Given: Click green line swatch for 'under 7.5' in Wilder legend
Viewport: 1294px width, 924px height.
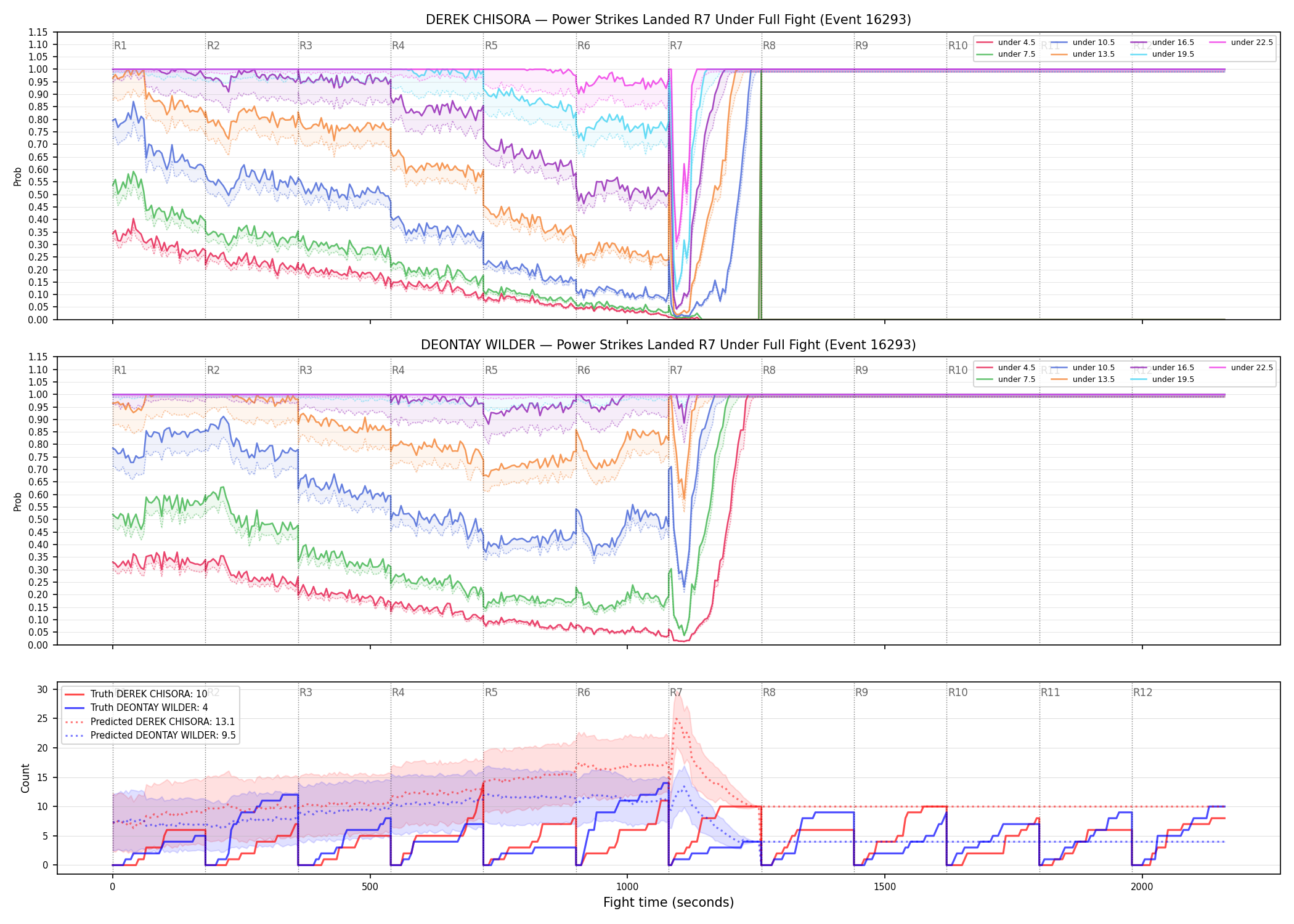Looking at the screenshot, I should 985,379.
